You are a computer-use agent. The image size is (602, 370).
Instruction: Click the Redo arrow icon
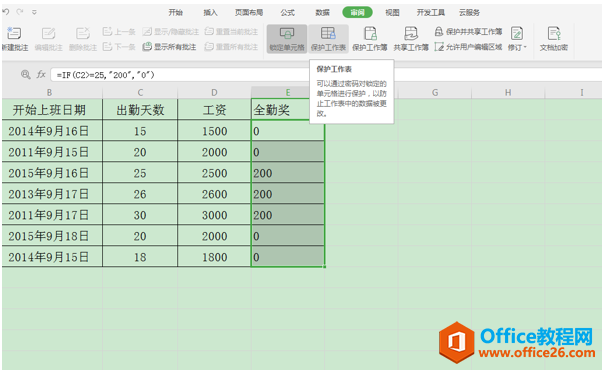tap(20, 12)
